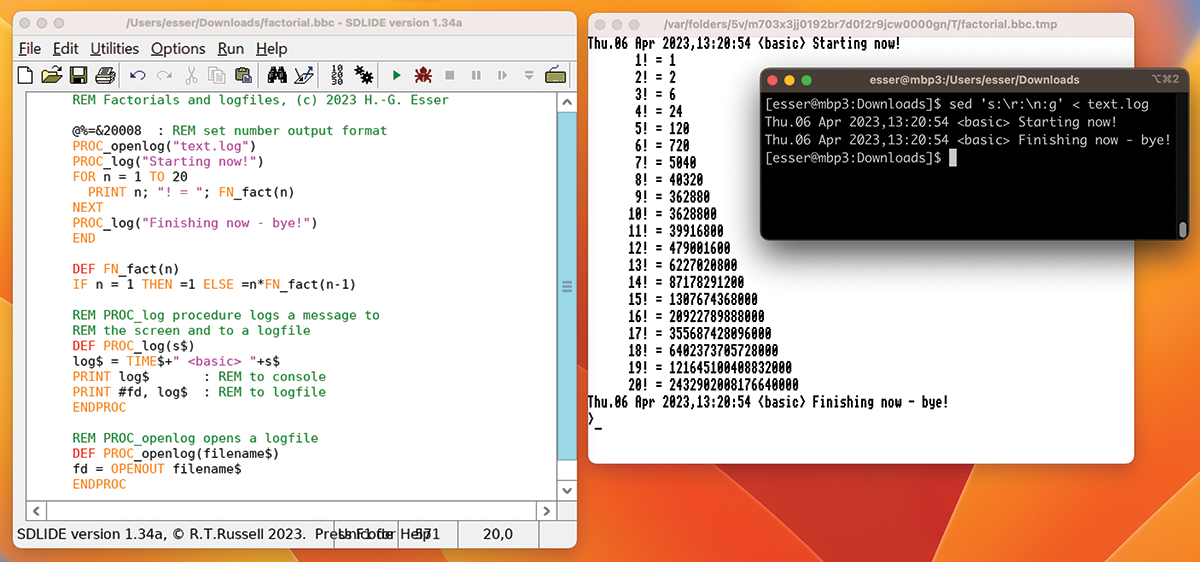1200x562 pixels.
Task: Open Find with the binoculars icon
Action: [x=276, y=75]
